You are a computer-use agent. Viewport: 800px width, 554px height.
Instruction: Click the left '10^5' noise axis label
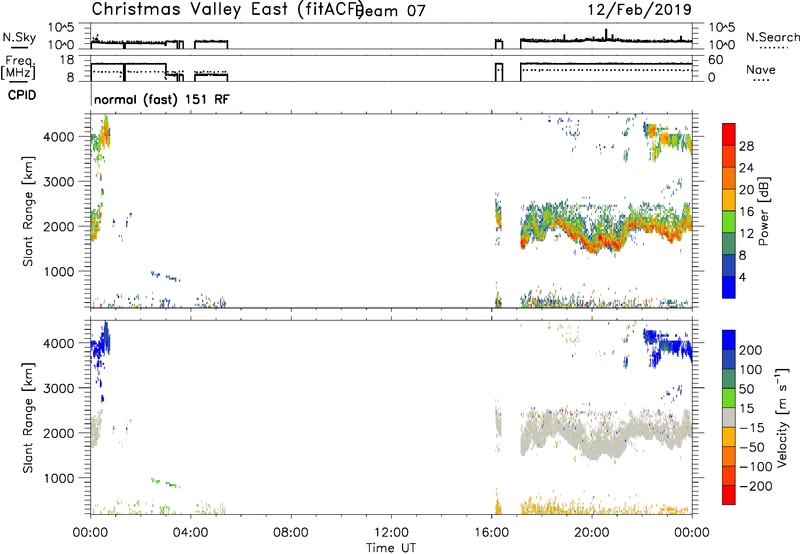(x=61, y=27)
